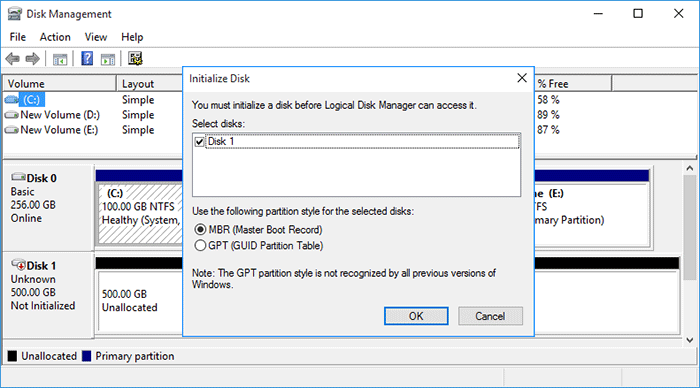Open the View menu
The image size is (700, 388).
(96, 37)
